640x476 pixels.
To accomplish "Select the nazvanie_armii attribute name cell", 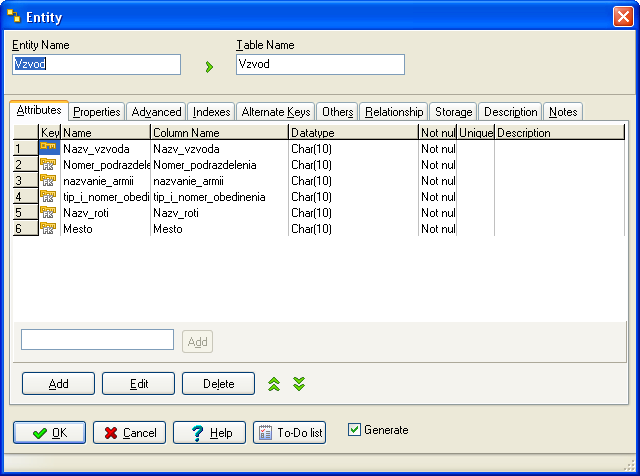I will [106, 180].
